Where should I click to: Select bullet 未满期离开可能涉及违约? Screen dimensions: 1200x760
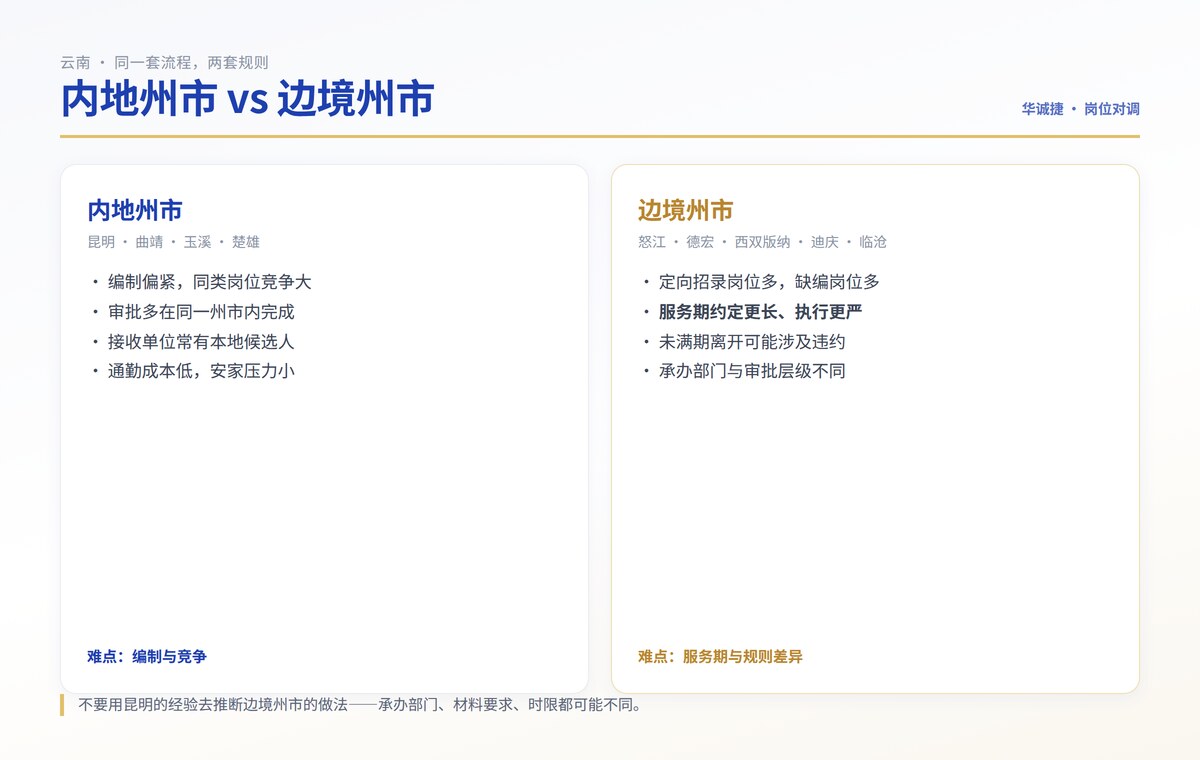752,342
